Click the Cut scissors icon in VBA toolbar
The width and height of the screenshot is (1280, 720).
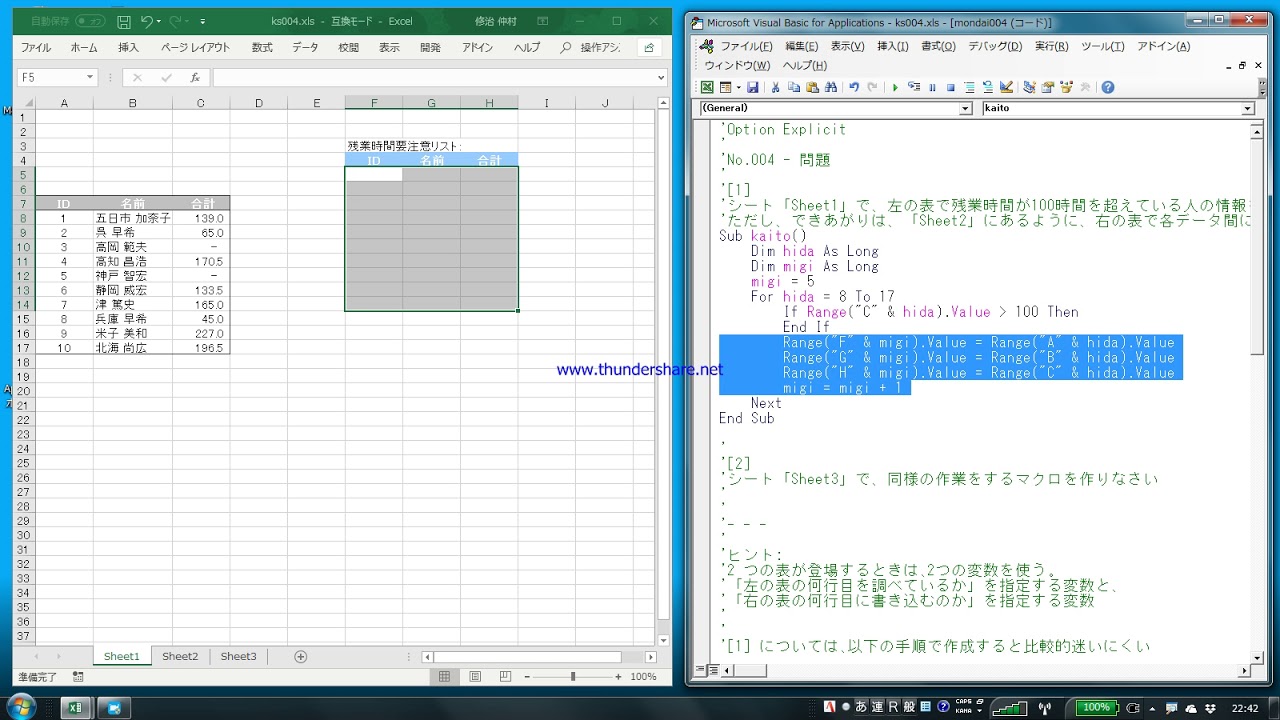pyautogui.click(x=776, y=88)
